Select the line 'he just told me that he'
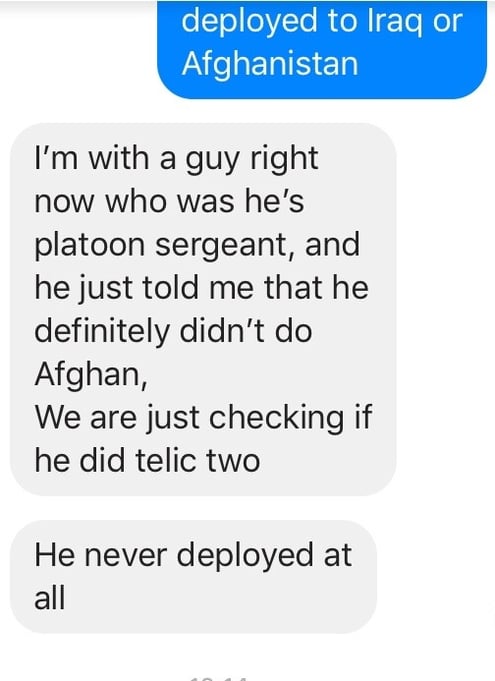 click(x=201, y=288)
